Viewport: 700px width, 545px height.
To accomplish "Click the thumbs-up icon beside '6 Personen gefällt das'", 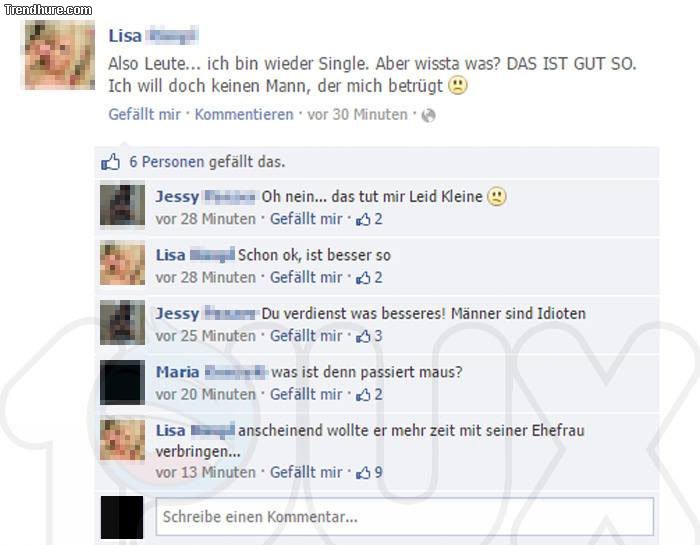I will coord(110,162).
